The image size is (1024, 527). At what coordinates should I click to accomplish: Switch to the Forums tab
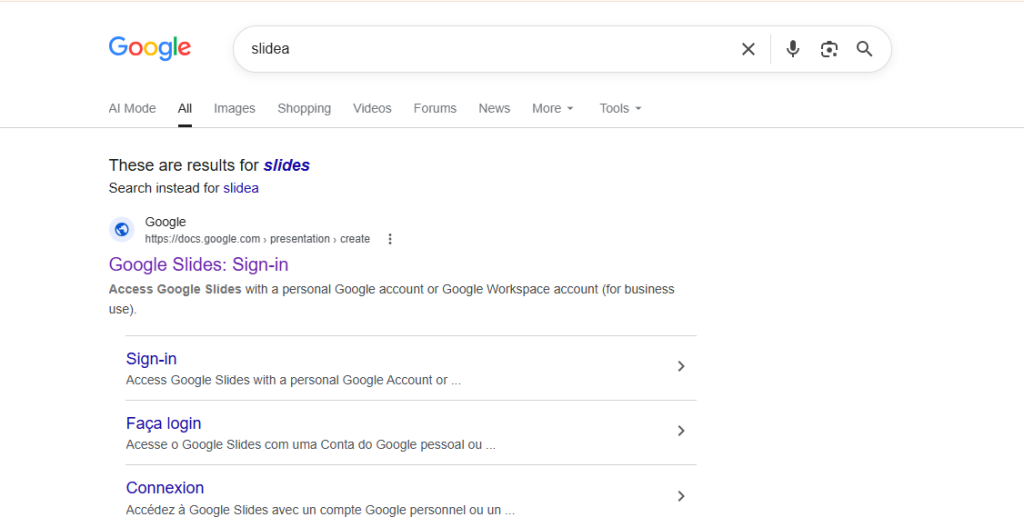coord(435,108)
